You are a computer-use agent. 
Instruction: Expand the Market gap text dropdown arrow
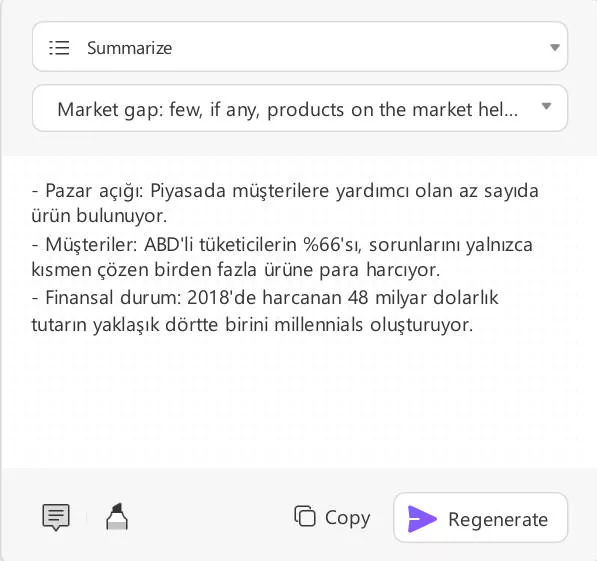click(546, 106)
